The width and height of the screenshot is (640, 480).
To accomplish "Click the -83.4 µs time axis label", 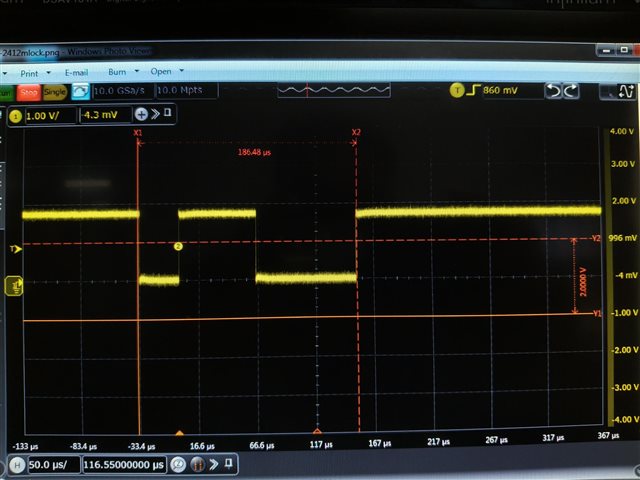I will [x=83, y=447].
